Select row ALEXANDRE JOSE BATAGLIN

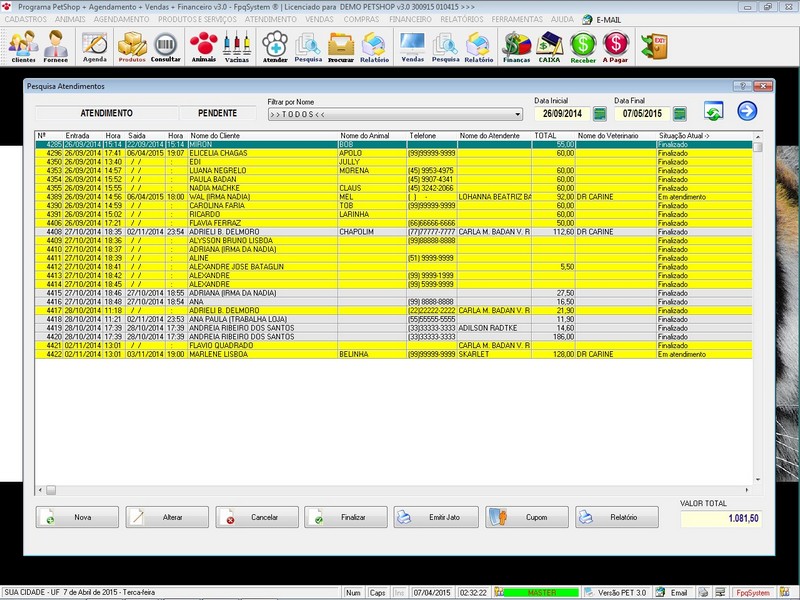pos(393,267)
